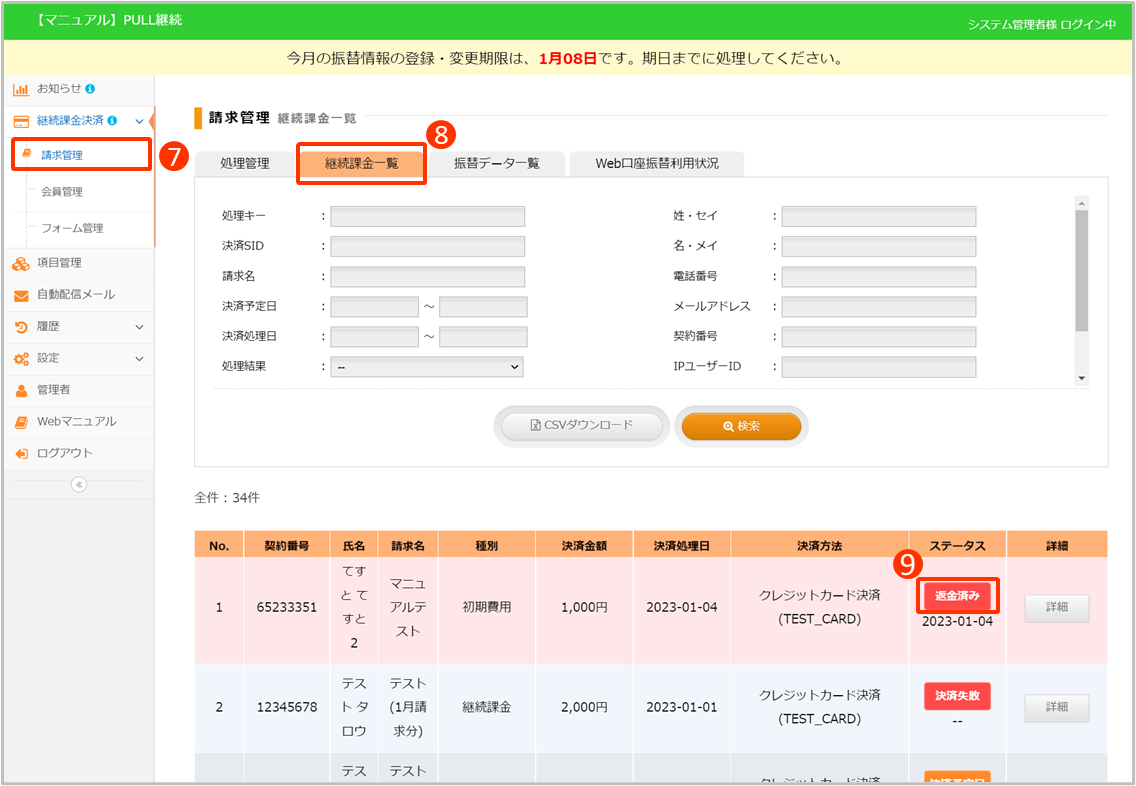Click the 自動配信メール envelope icon

pos(21,295)
